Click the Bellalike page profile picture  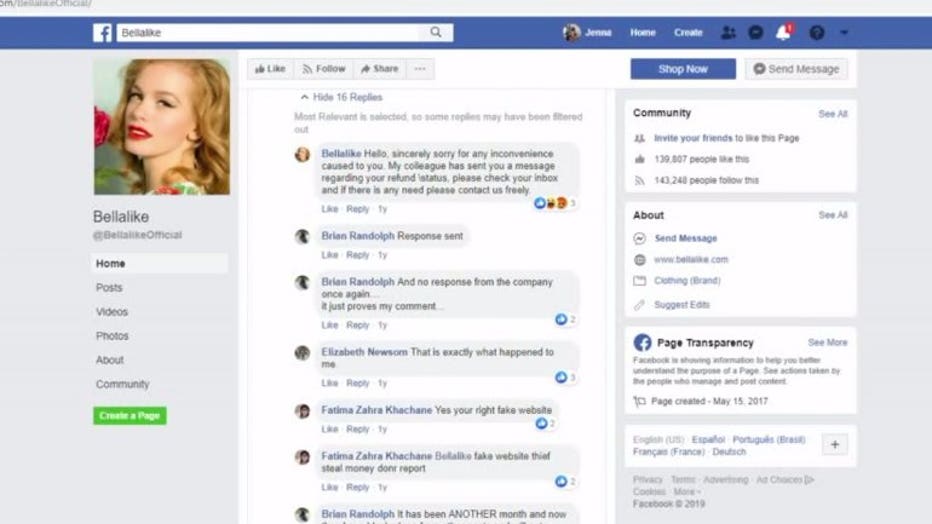(x=162, y=127)
